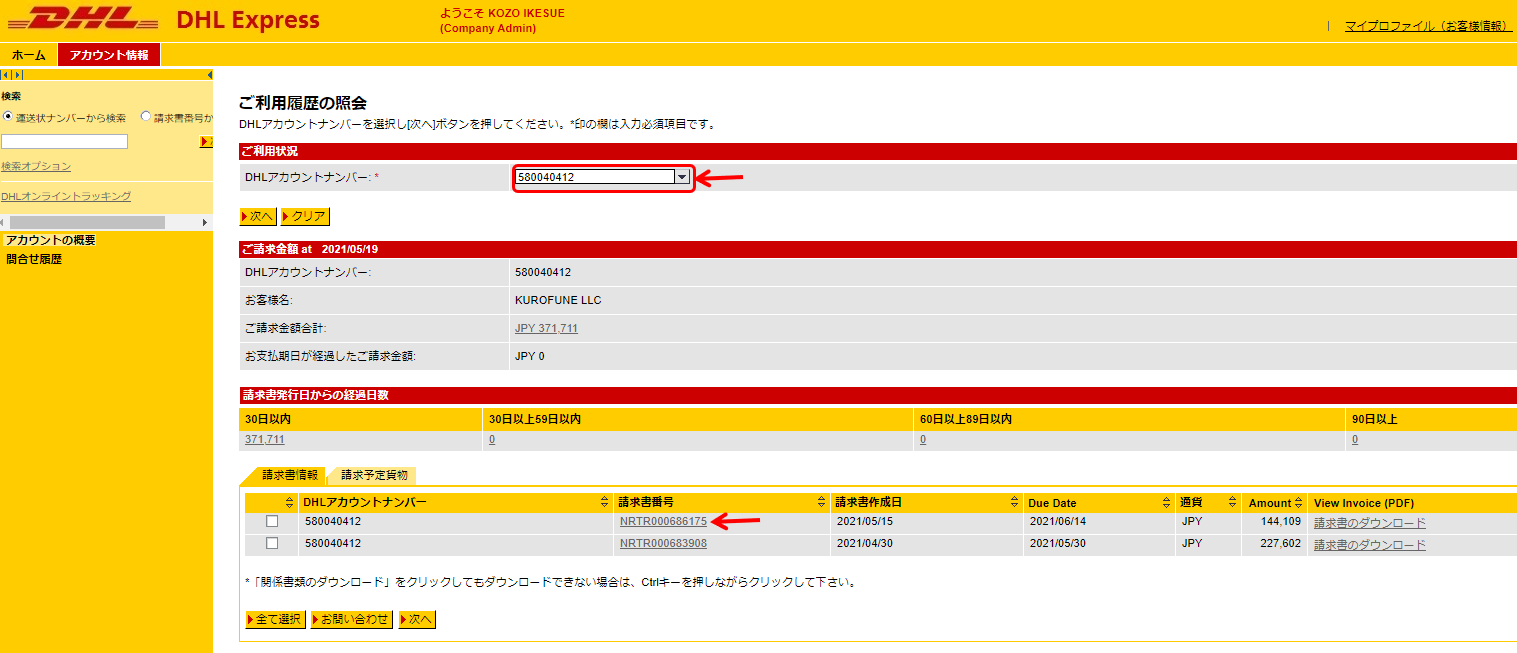
Task: Focus the sidebar search text field
Action: click(64, 142)
